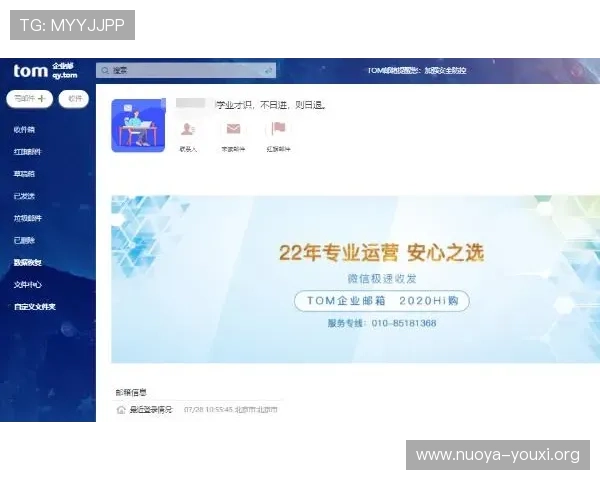Compose a new message with 写邮件 button
The width and height of the screenshot is (600, 480).
(x=29, y=99)
